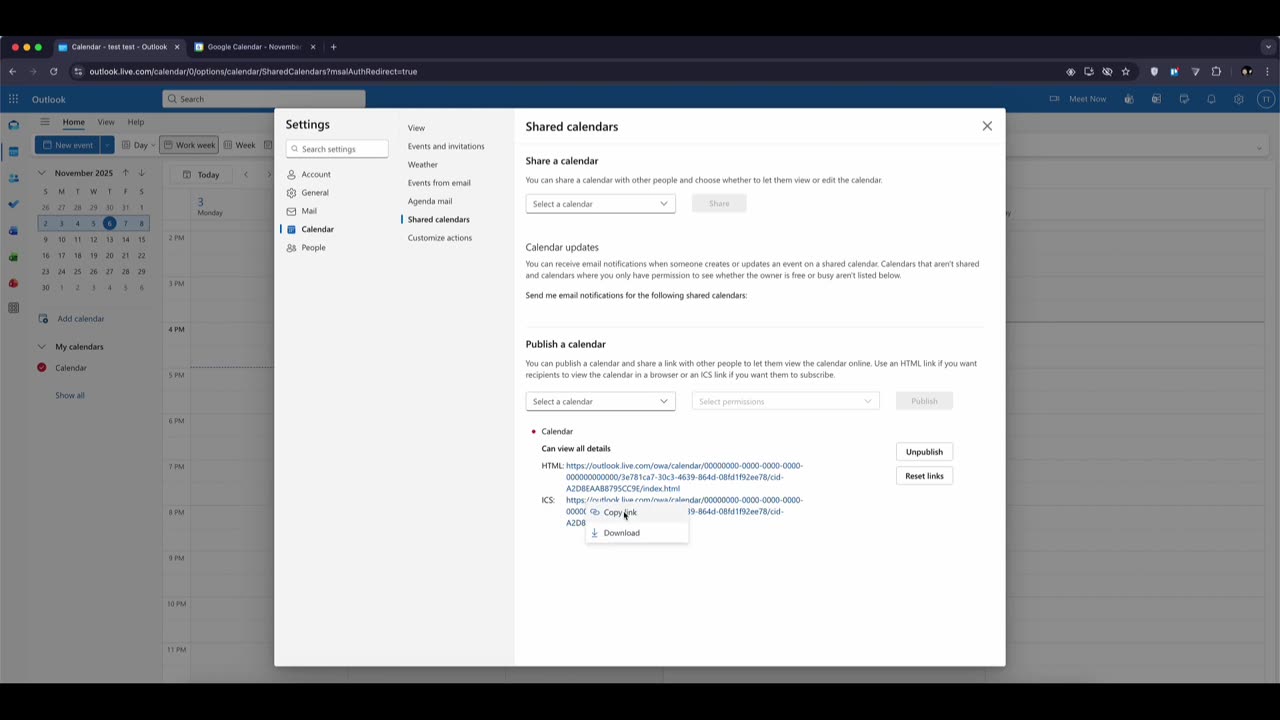Click the New event button
1280x720 pixels.
67,145
